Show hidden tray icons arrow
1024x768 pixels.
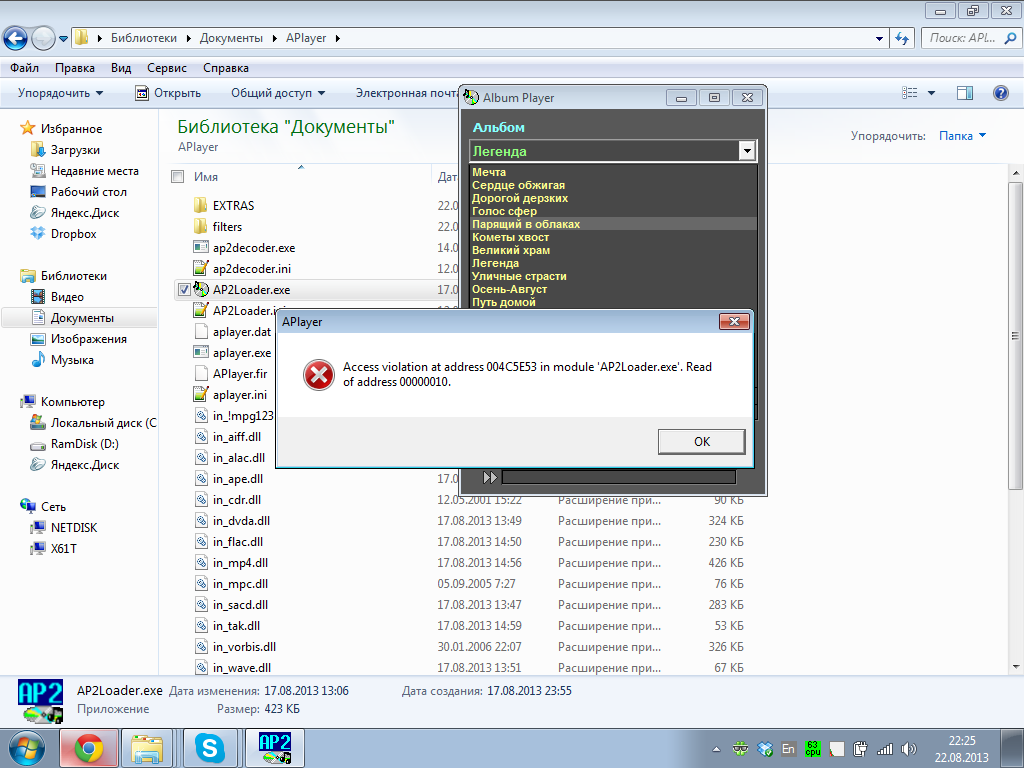pos(716,749)
